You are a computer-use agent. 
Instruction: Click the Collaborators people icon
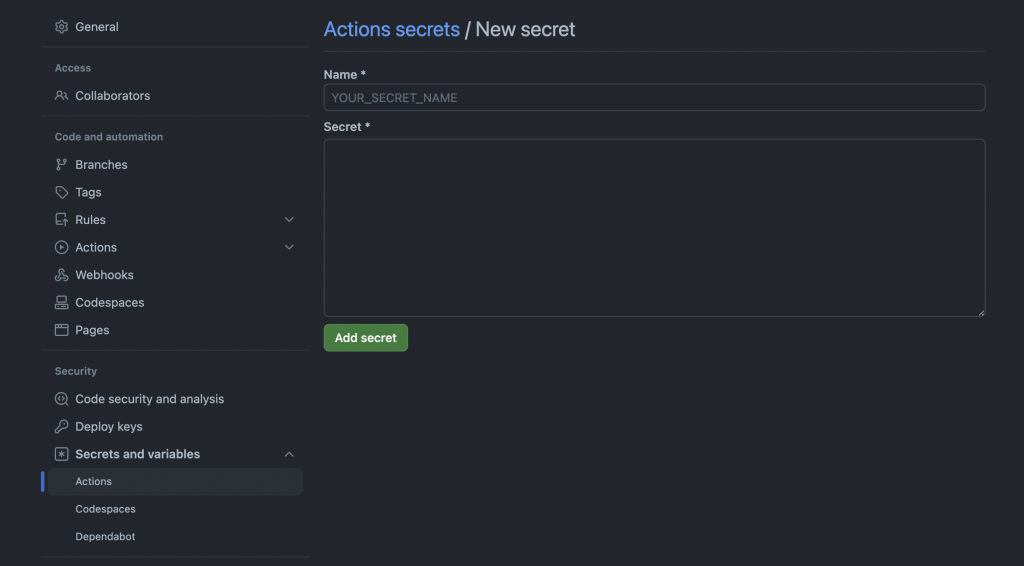click(x=62, y=96)
